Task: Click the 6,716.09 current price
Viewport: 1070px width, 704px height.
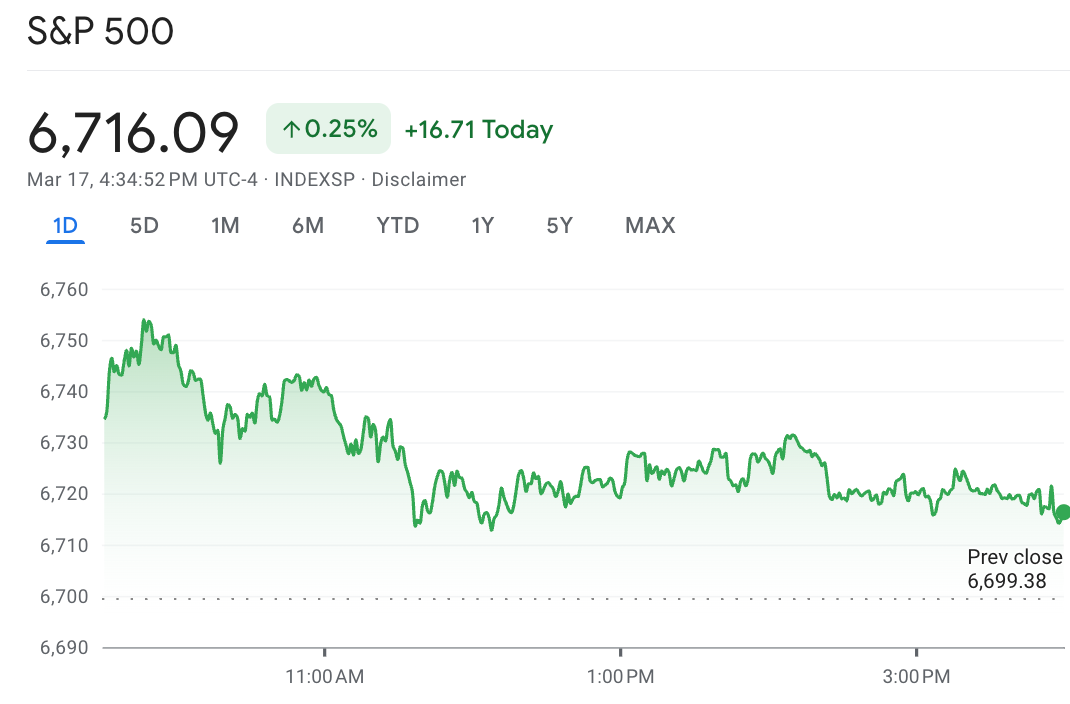Action: (x=133, y=128)
